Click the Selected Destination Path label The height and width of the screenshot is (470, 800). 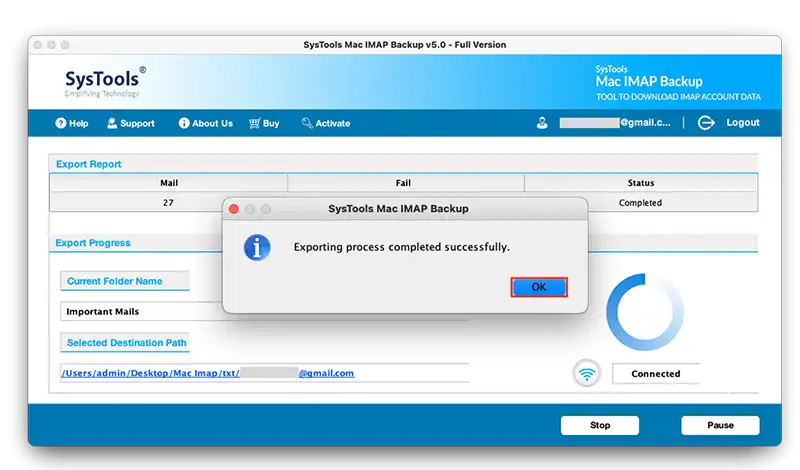[x=125, y=342]
